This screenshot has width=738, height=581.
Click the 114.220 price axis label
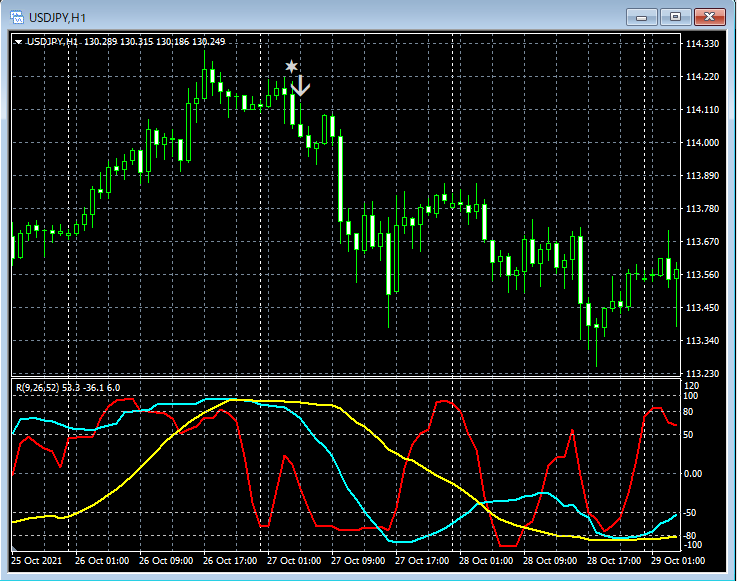coord(702,77)
